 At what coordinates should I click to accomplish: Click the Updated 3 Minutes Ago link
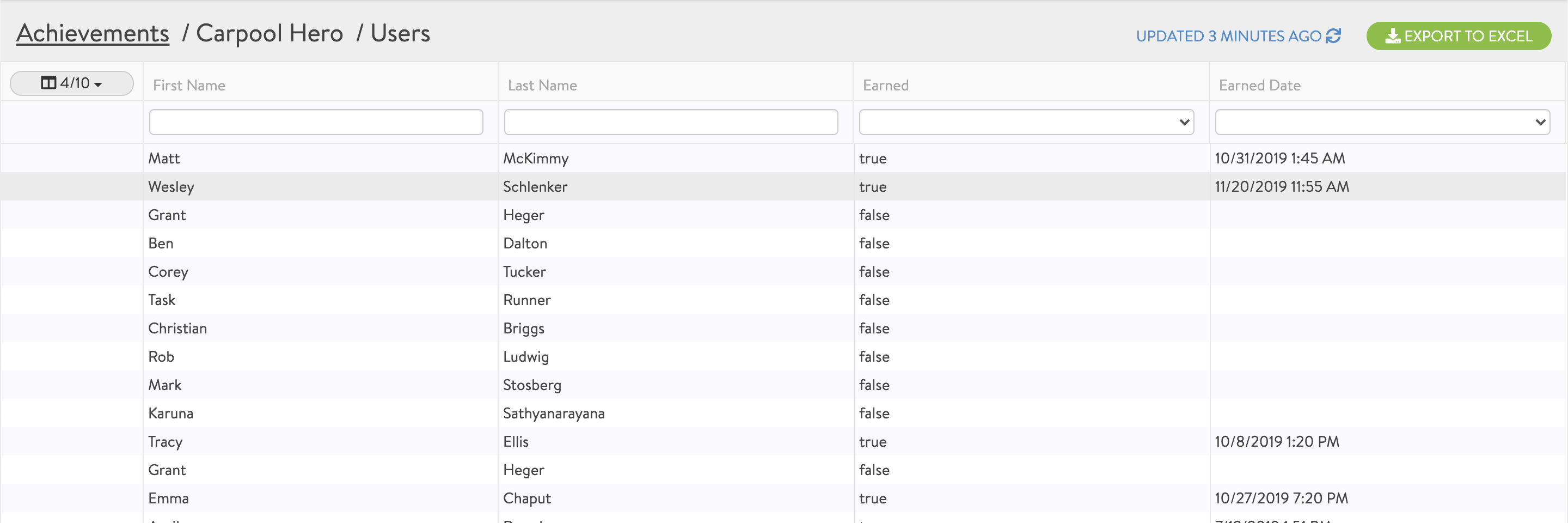tap(1228, 36)
